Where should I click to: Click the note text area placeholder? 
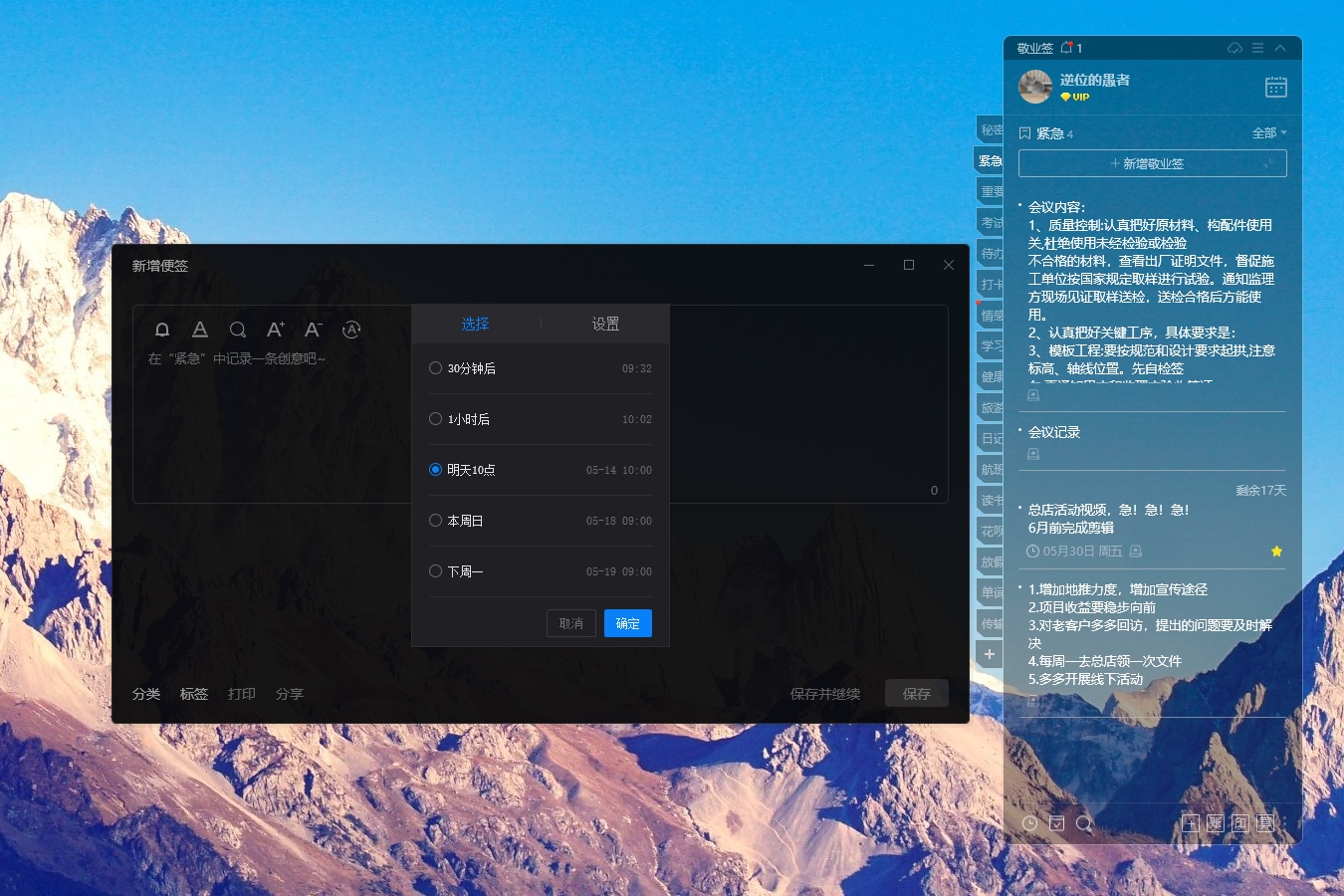tap(237, 358)
